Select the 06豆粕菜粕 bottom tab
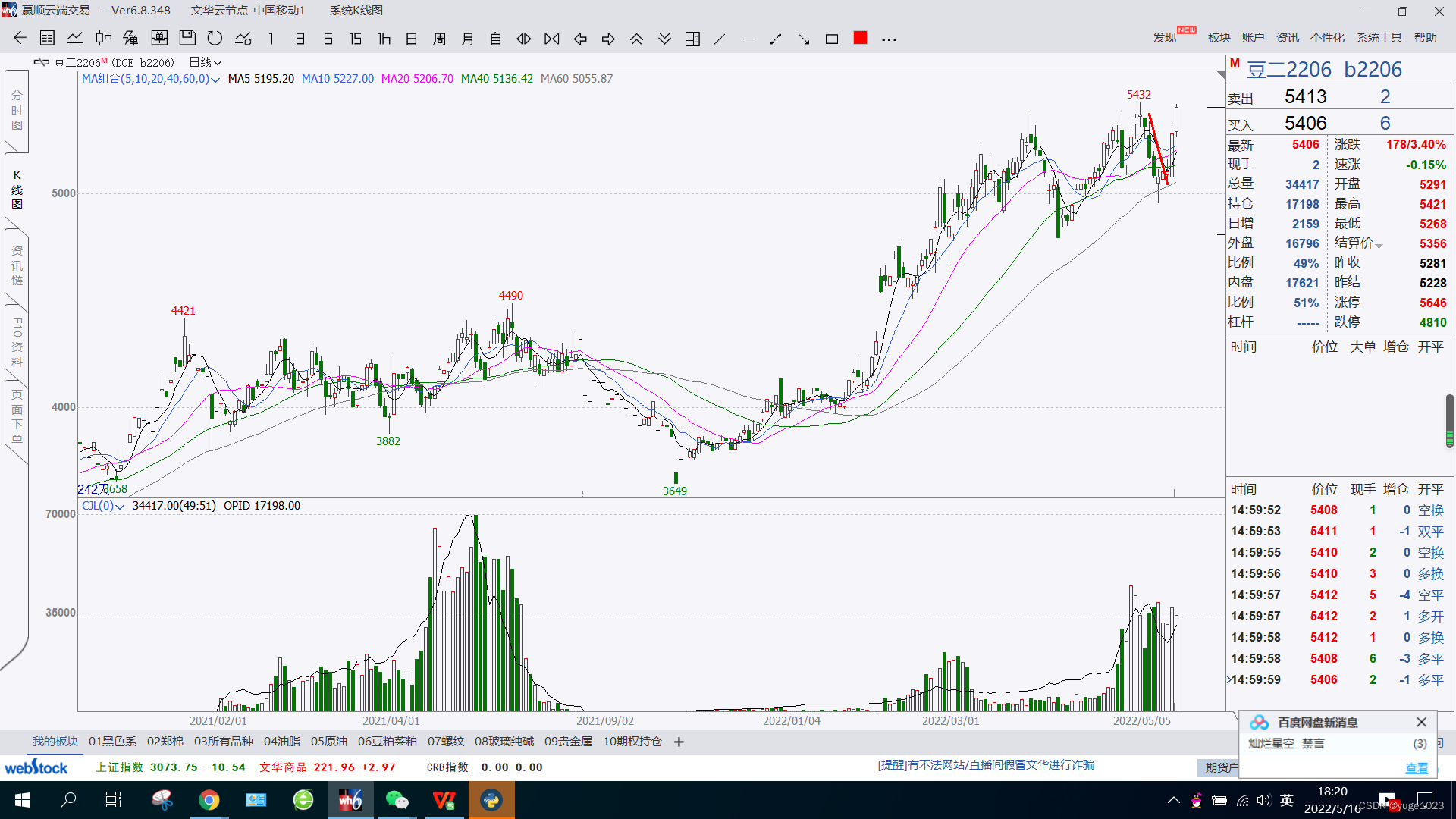Viewport: 1456px width, 819px height. pyautogui.click(x=387, y=742)
